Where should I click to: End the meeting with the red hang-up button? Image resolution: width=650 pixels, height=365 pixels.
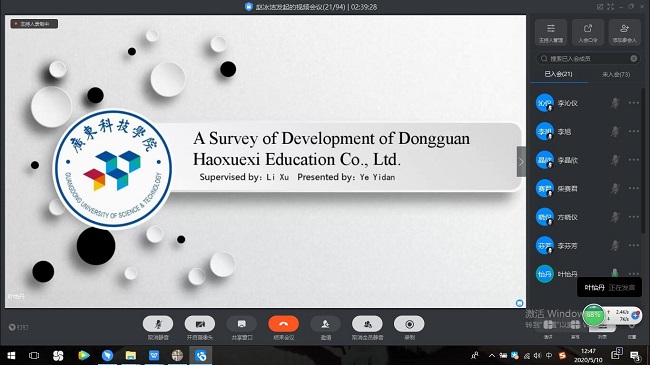click(284, 324)
